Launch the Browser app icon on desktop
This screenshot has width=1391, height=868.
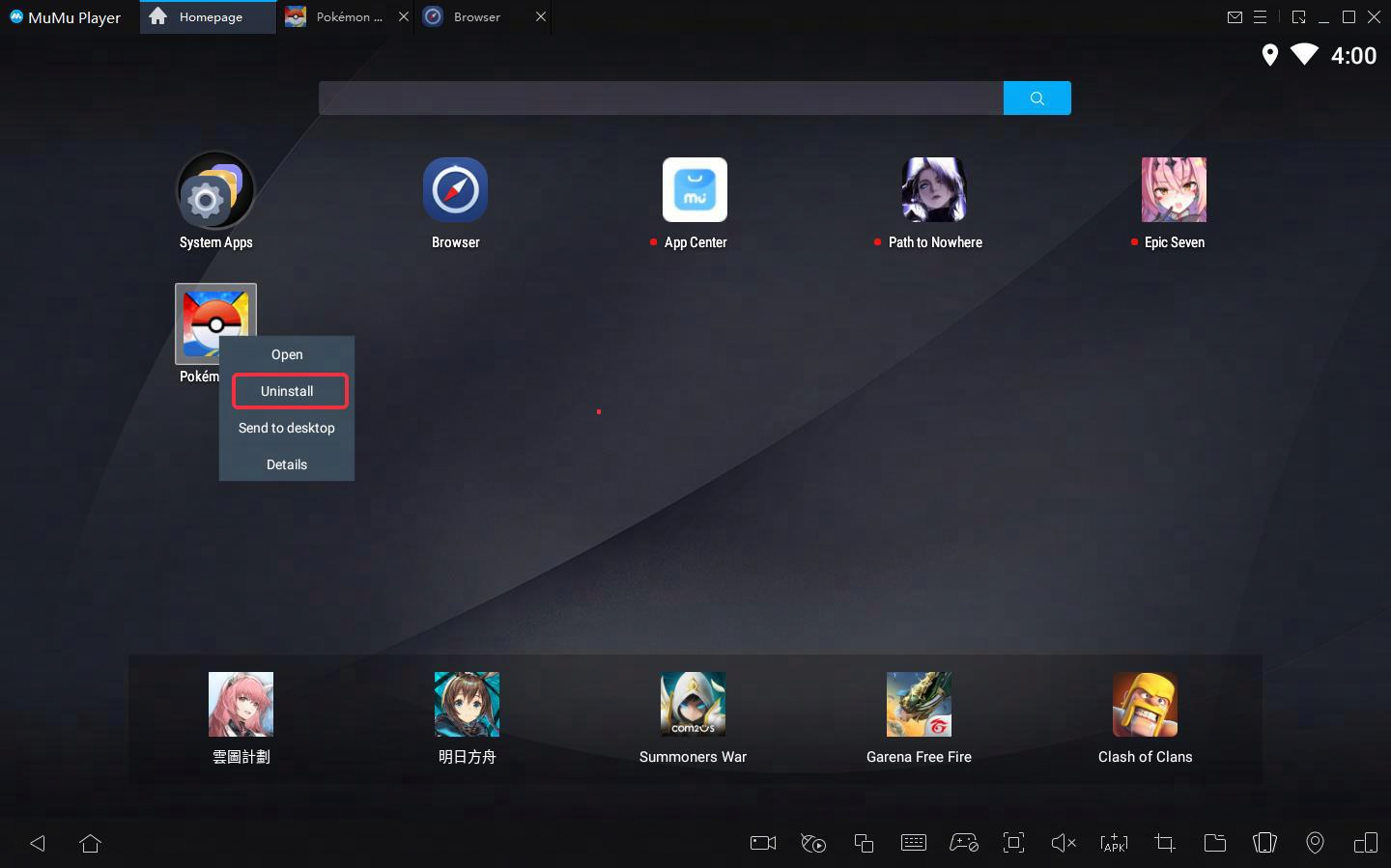pos(455,190)
